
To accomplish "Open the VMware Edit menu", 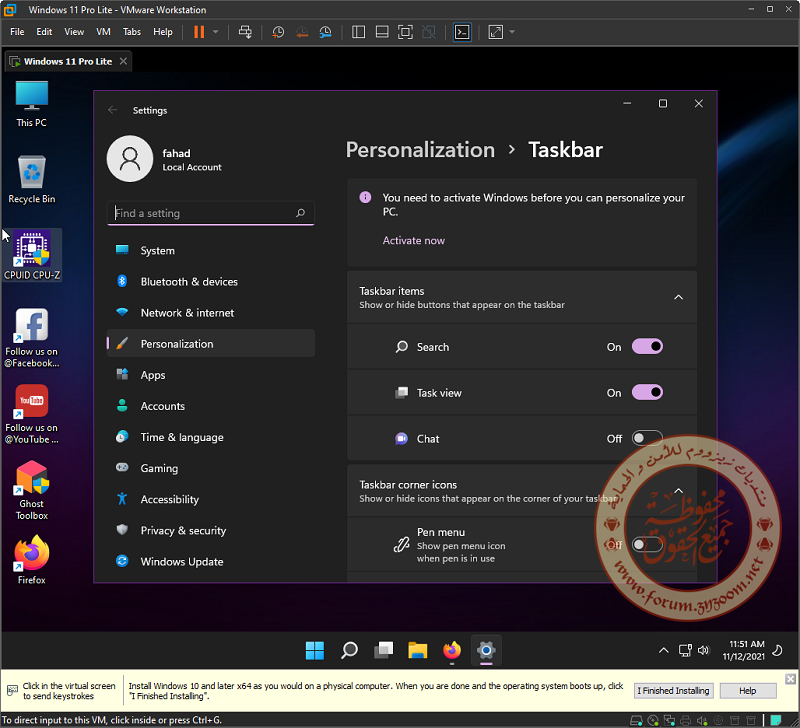I will tap(44, 32).
